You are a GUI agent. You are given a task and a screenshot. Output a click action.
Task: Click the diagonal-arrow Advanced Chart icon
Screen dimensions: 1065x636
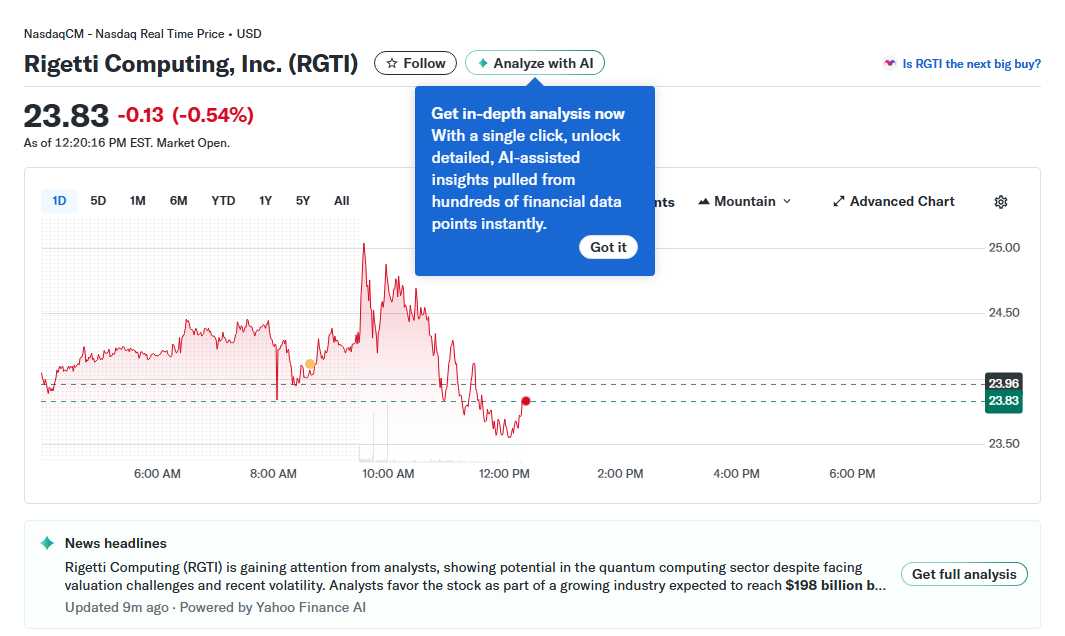838,201
